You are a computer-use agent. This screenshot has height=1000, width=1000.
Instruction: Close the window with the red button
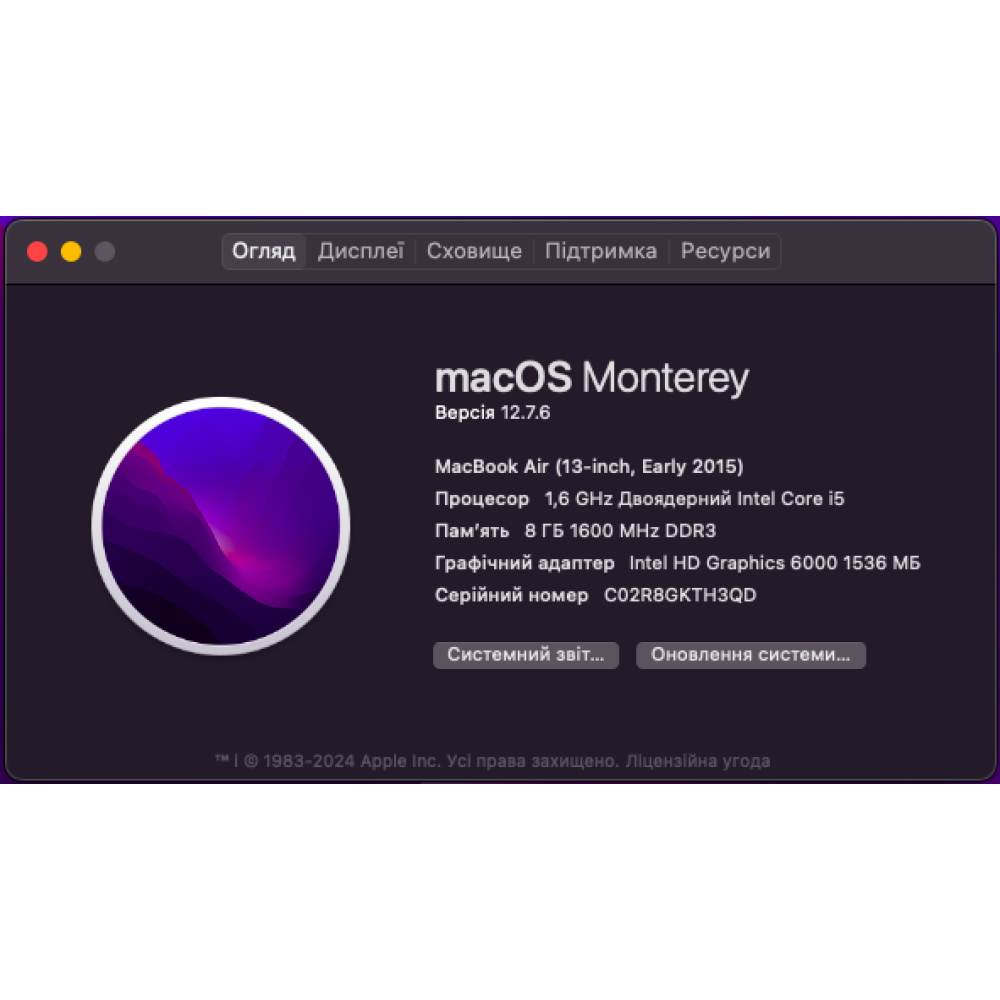click(x=38, y=251)
